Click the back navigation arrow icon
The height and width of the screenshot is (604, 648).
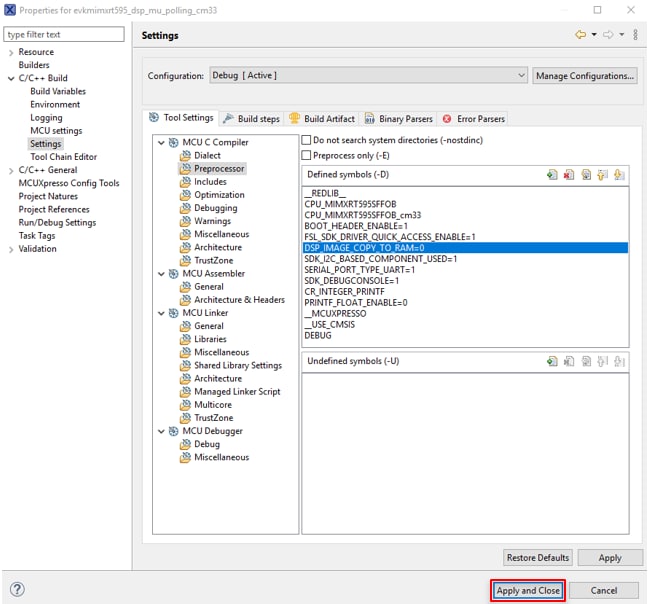(580, 35)
